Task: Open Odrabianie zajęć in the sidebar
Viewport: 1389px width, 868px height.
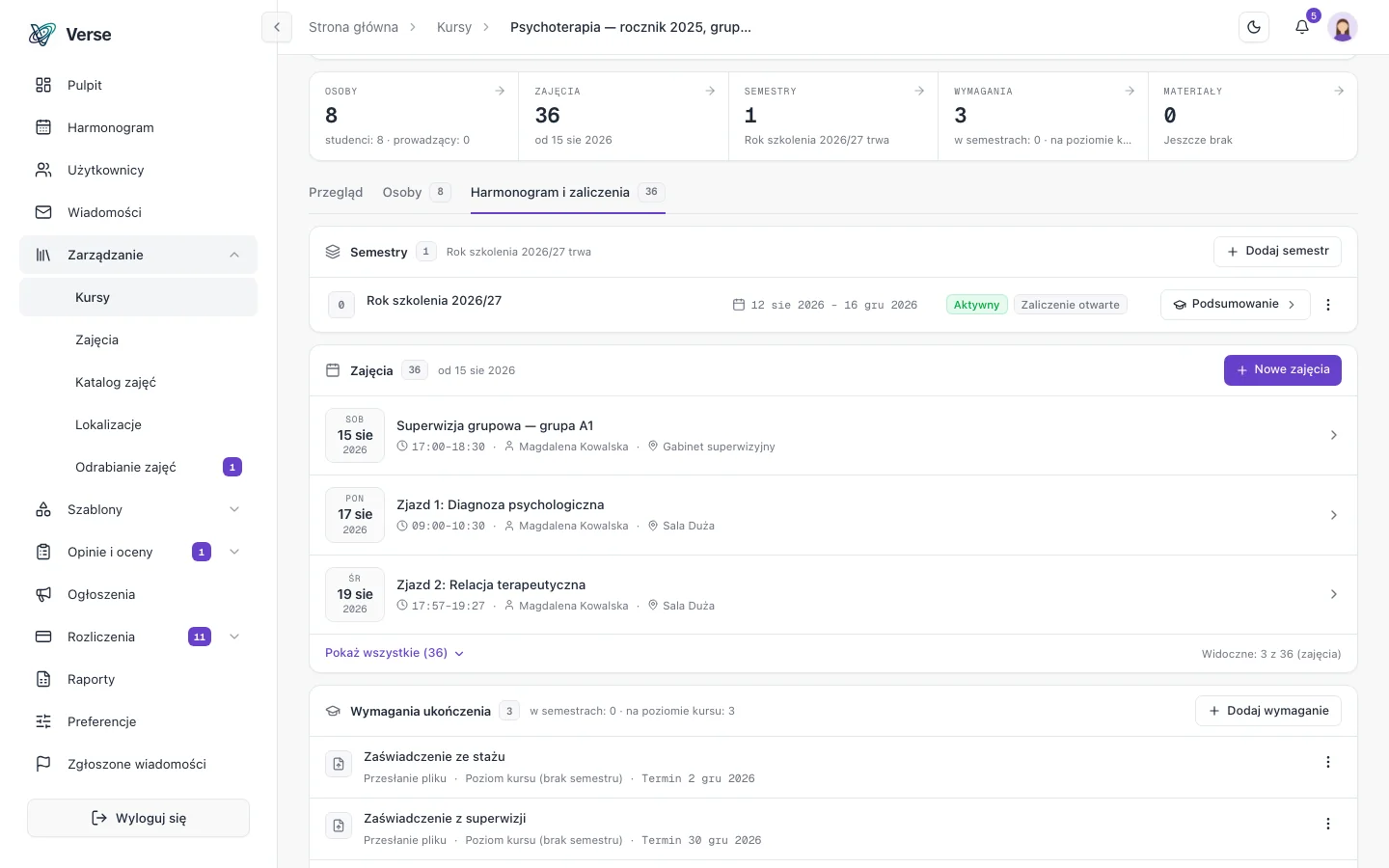Action: coord(139,467)
